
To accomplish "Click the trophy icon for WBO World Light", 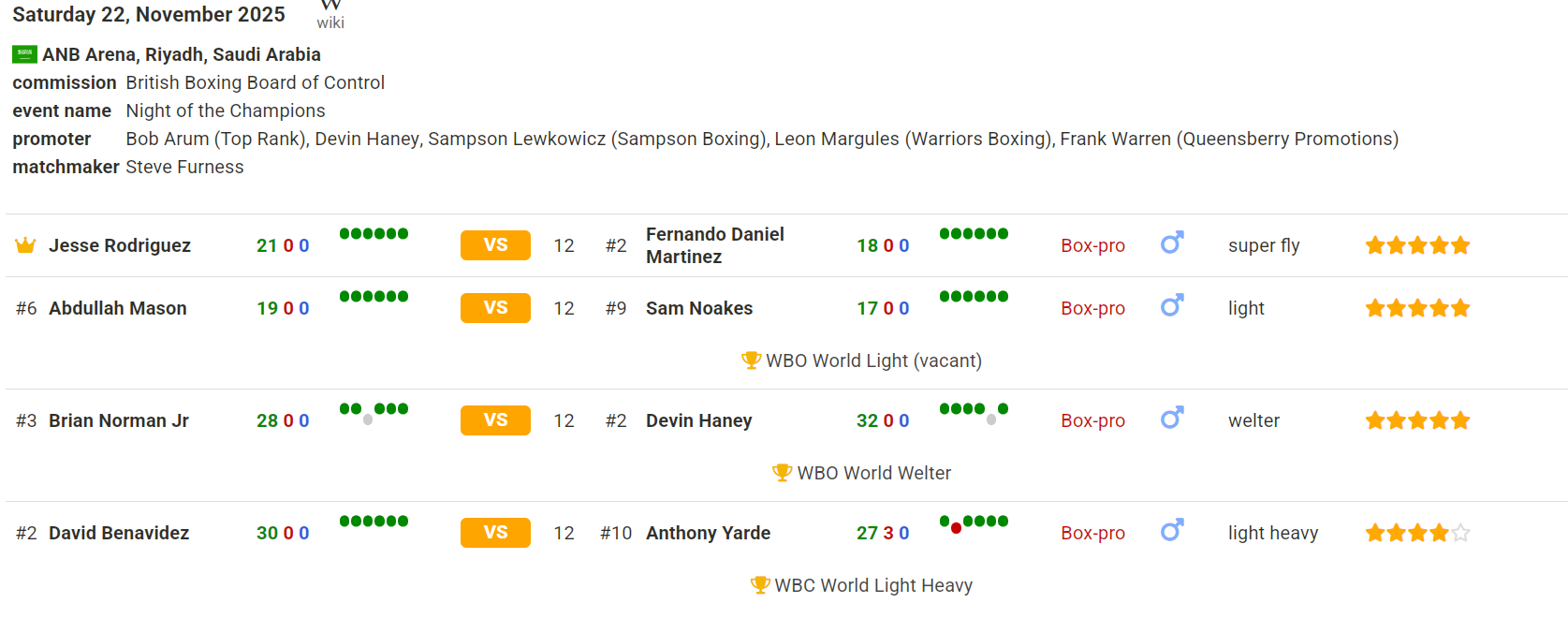I will point(751,360).
